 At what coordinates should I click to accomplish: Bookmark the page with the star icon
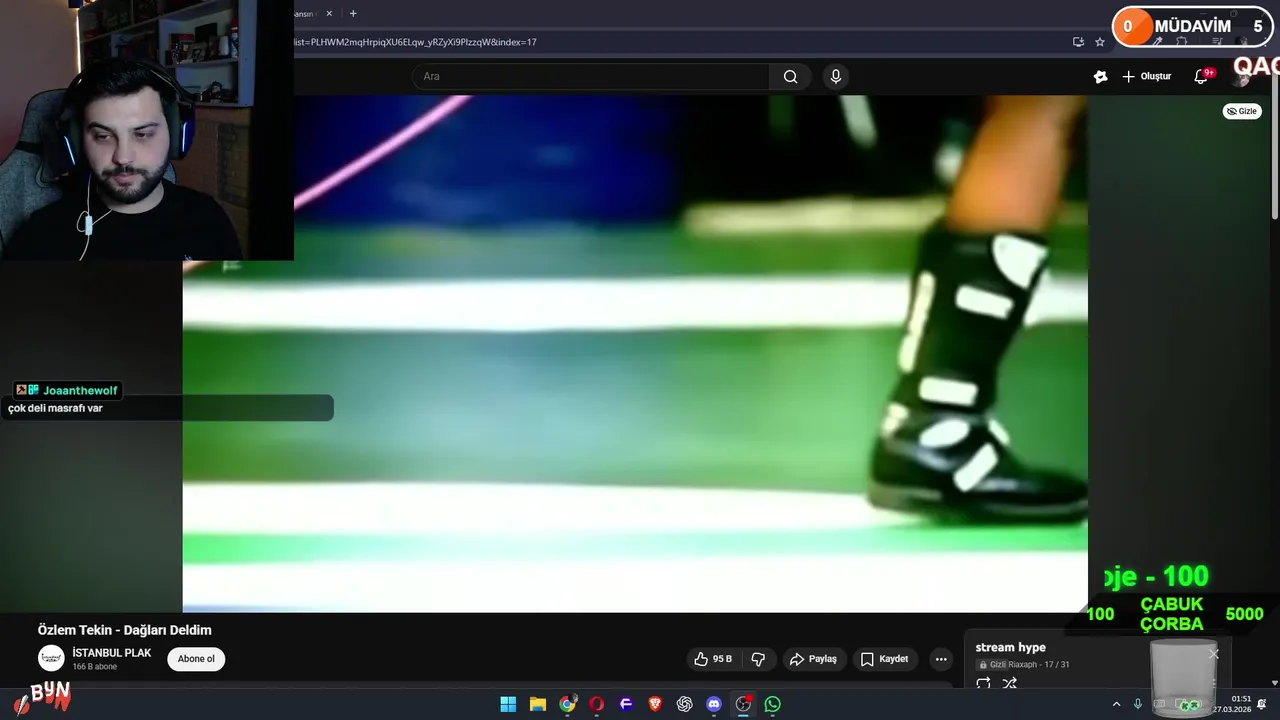pyautogui.click(x=1100, y=42)
